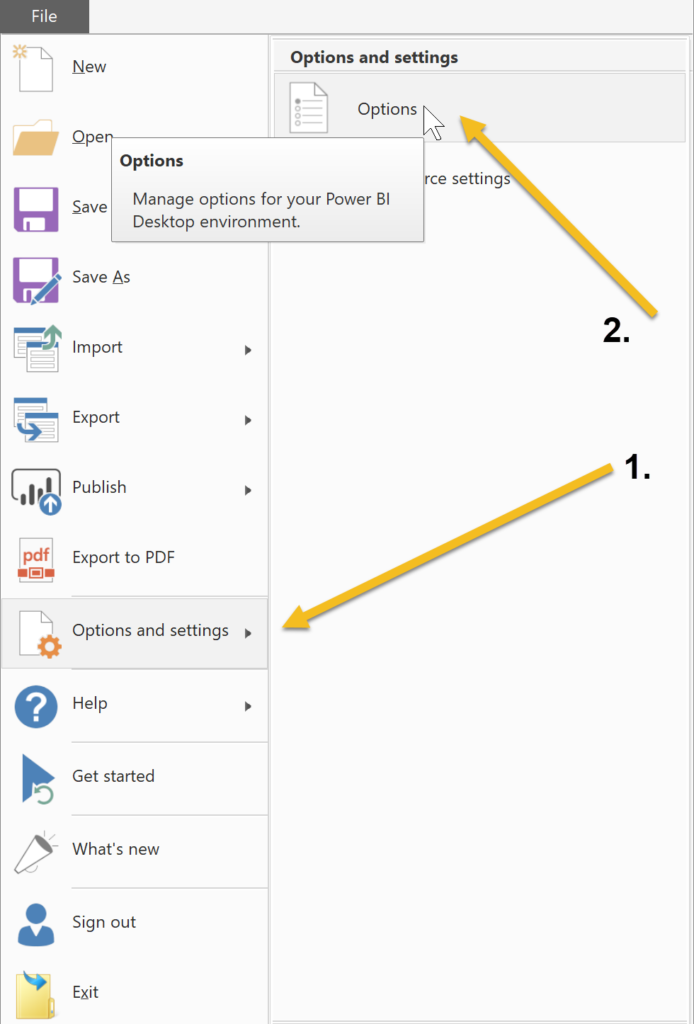Screen dimensions: 694x1024
Task: Expand the Export submenu arrow
Action: [x=248, y=420]
